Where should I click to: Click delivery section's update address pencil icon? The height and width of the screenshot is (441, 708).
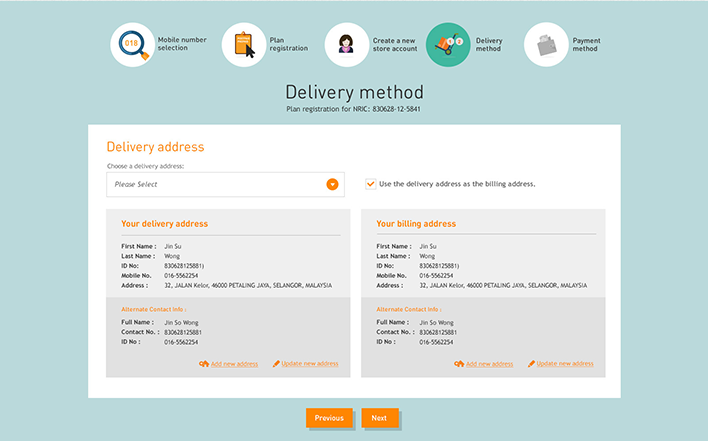coord(277,364)
